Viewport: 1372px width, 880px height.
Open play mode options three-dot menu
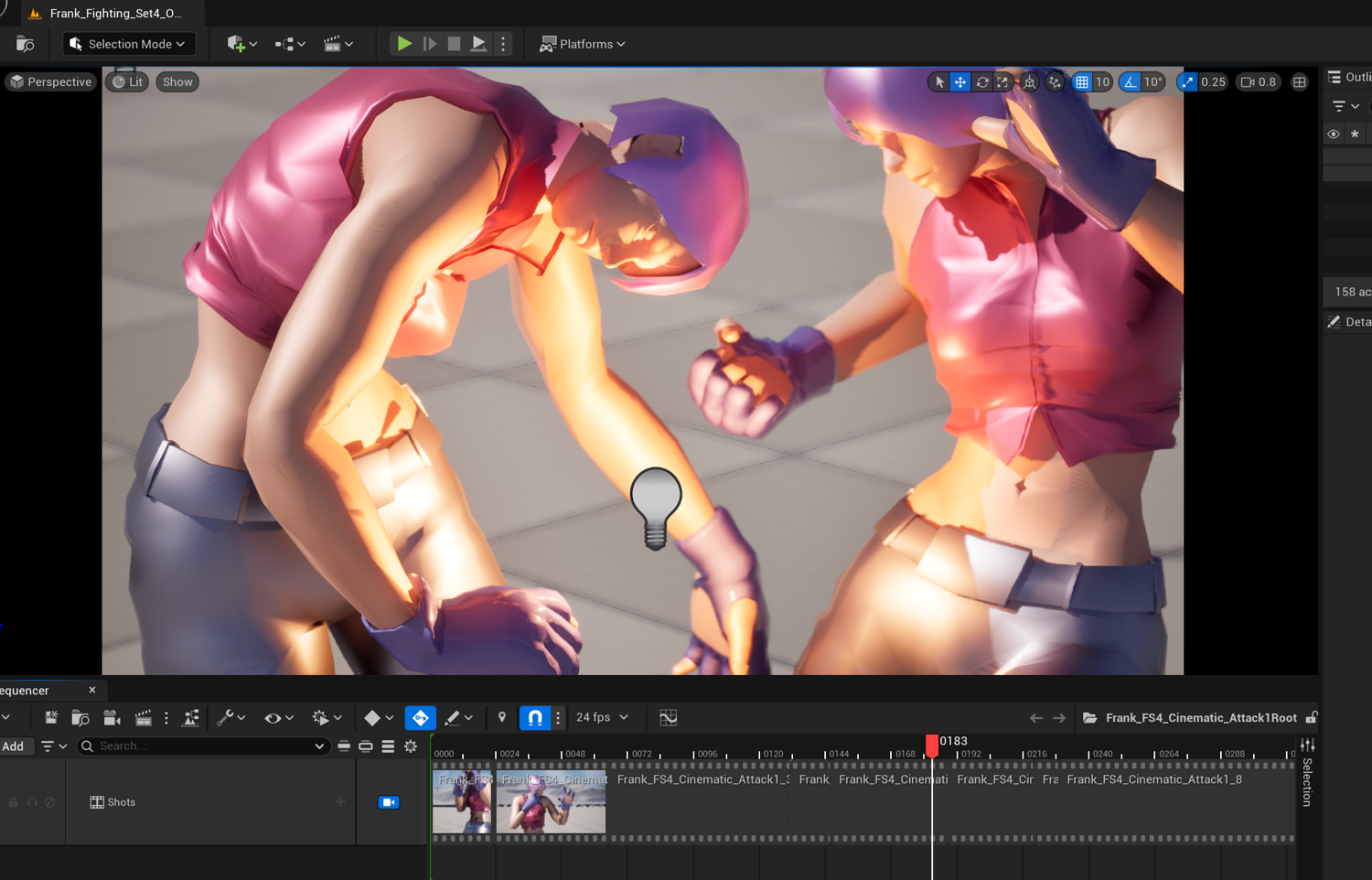coord(503,44)
